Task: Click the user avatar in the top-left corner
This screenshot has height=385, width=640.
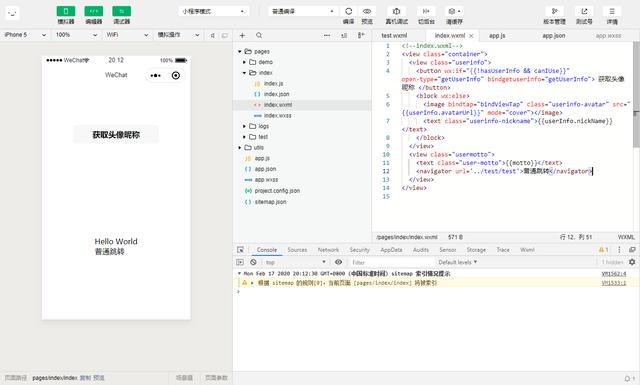Action: click(x=12, y=13)
